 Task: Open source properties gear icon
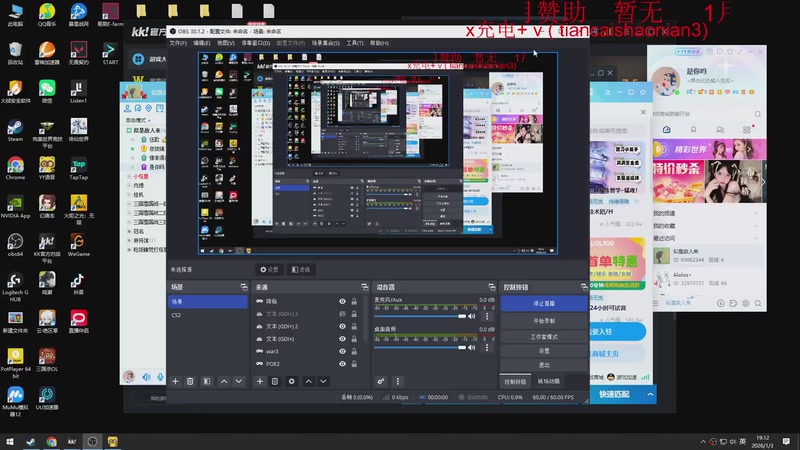click(291, 381)
